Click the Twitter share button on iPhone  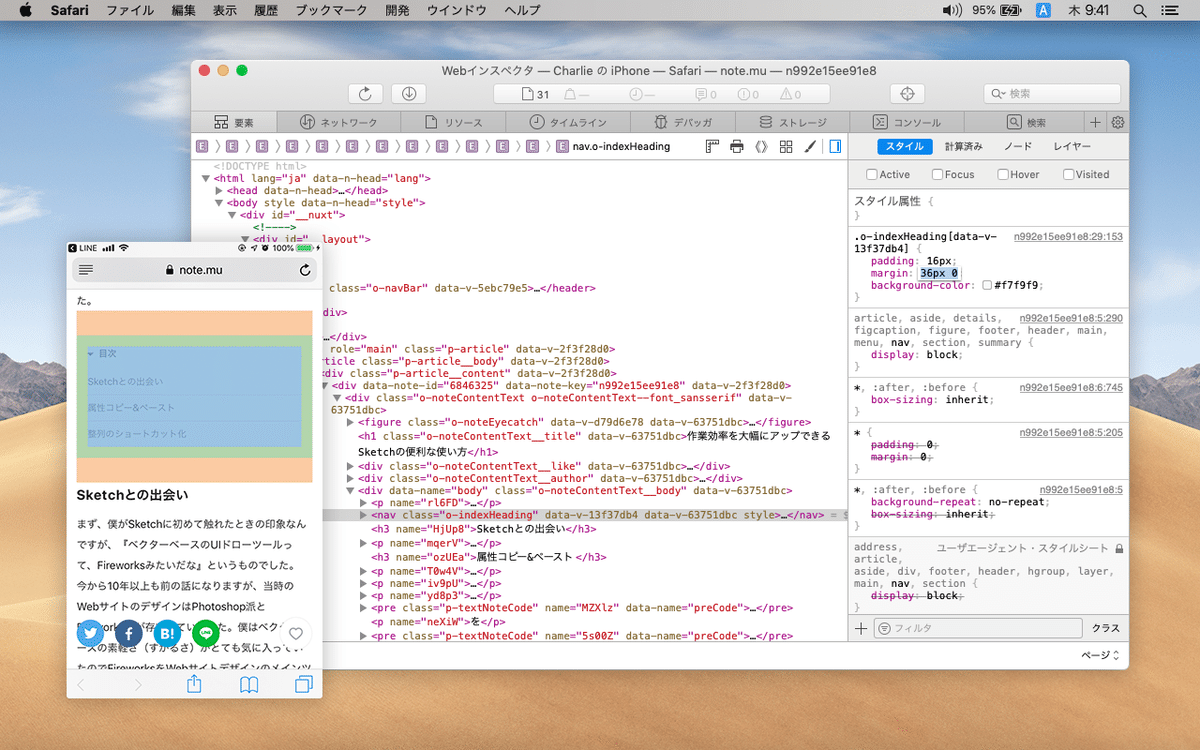click(x=91, y=633)
